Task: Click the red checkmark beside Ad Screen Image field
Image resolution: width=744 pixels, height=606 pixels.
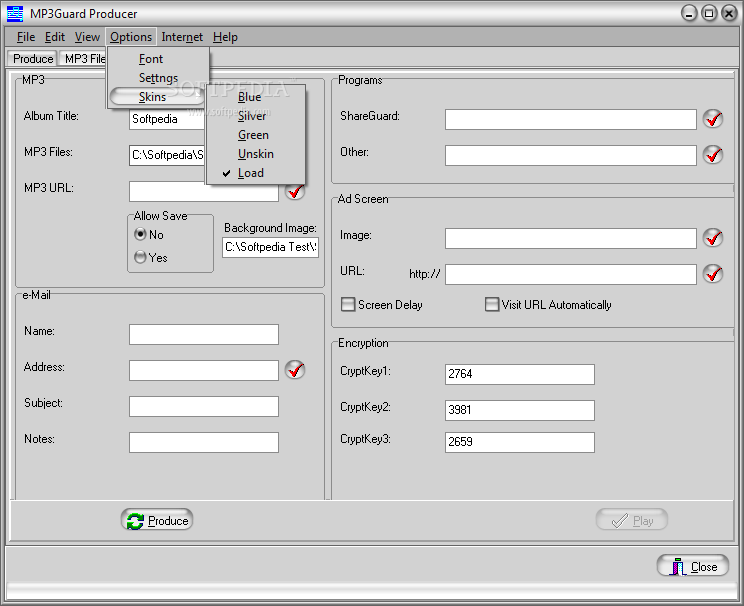Action: [x=713, y=238]
